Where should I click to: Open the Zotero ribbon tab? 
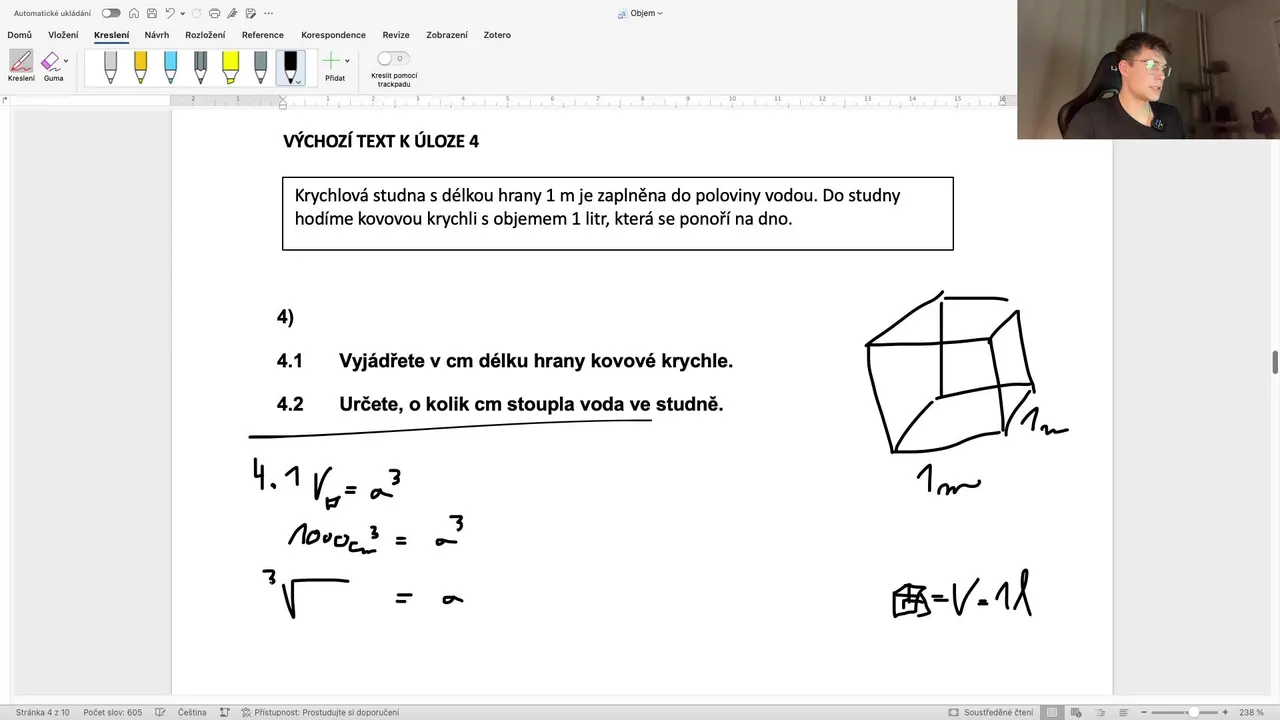[497, 35]
